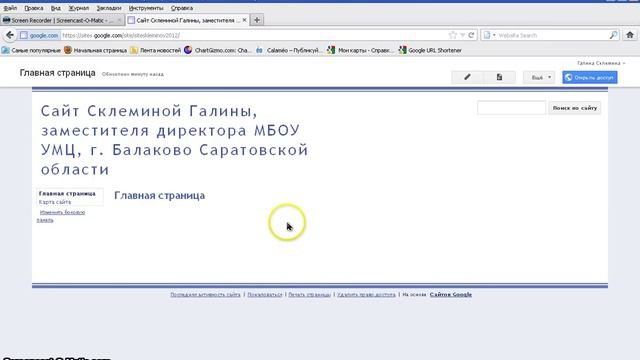Click the Сайтов Google footer link

pos(451,294)
